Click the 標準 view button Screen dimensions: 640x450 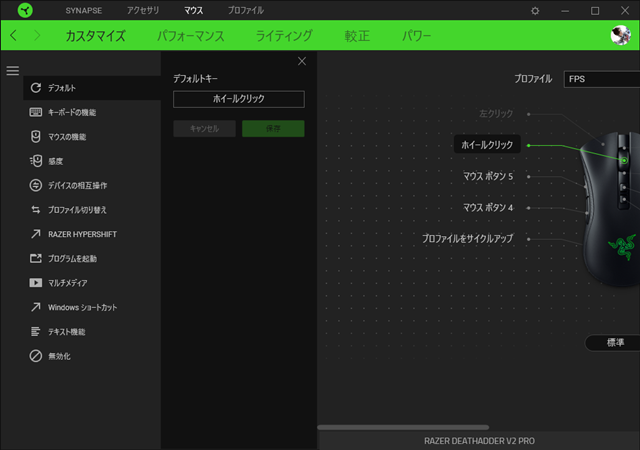[613, 343]
